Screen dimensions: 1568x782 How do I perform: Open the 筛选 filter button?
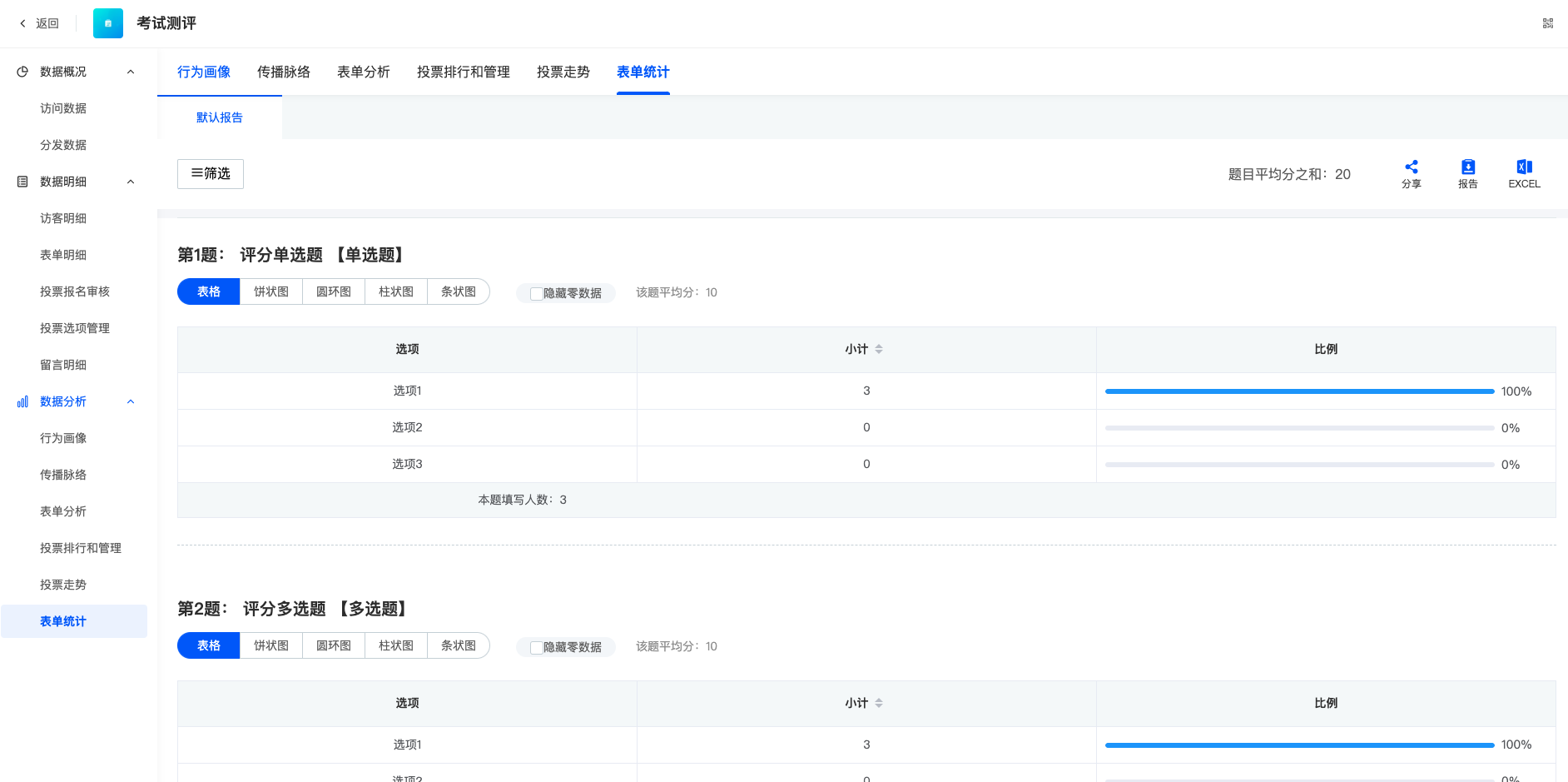tap(211, 173)
